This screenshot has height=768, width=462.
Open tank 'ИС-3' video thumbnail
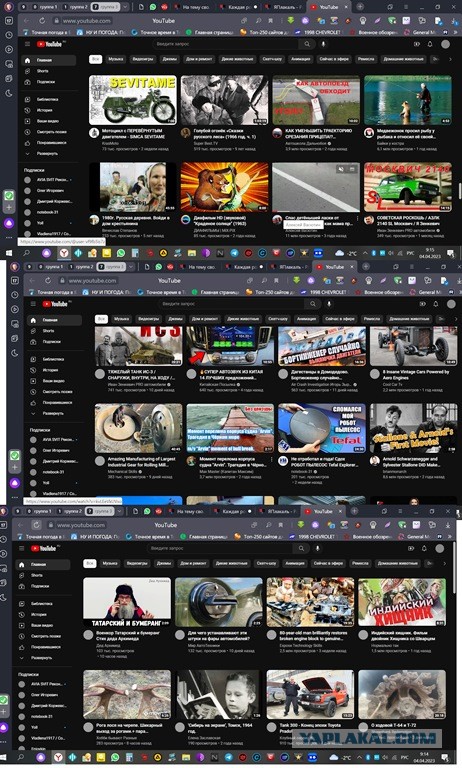tap(138, 347)
